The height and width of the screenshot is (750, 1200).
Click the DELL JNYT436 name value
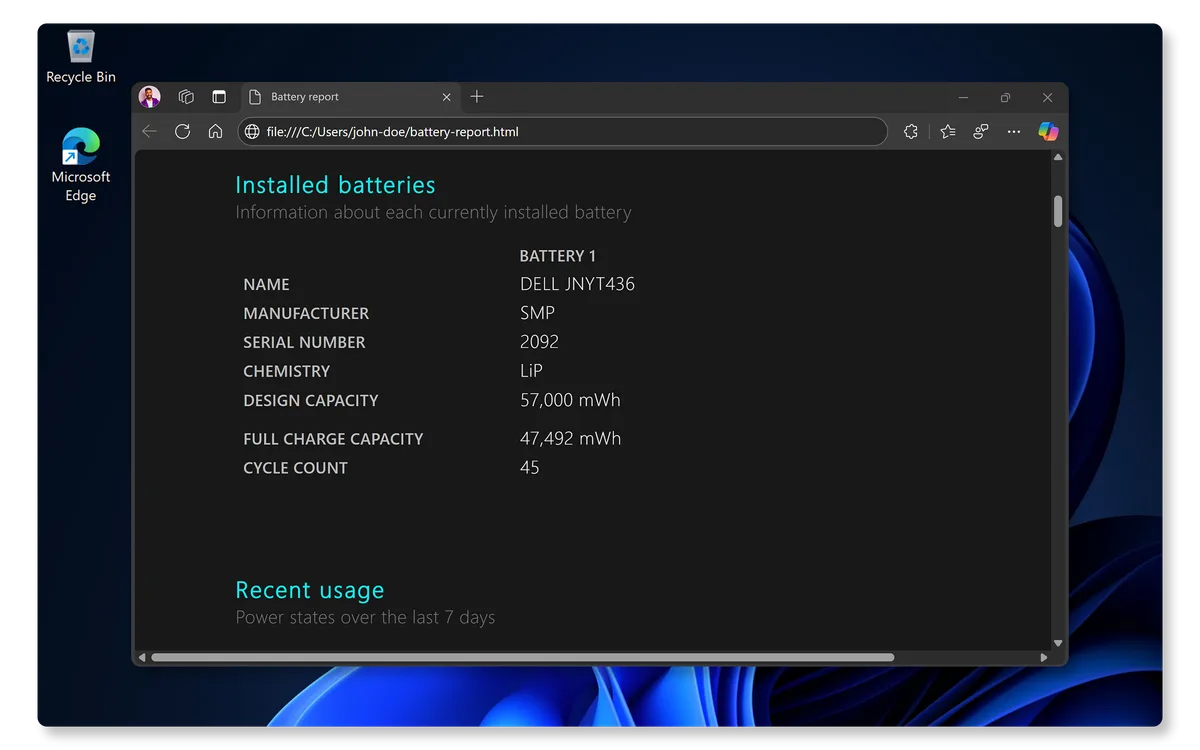click(577, 284)
